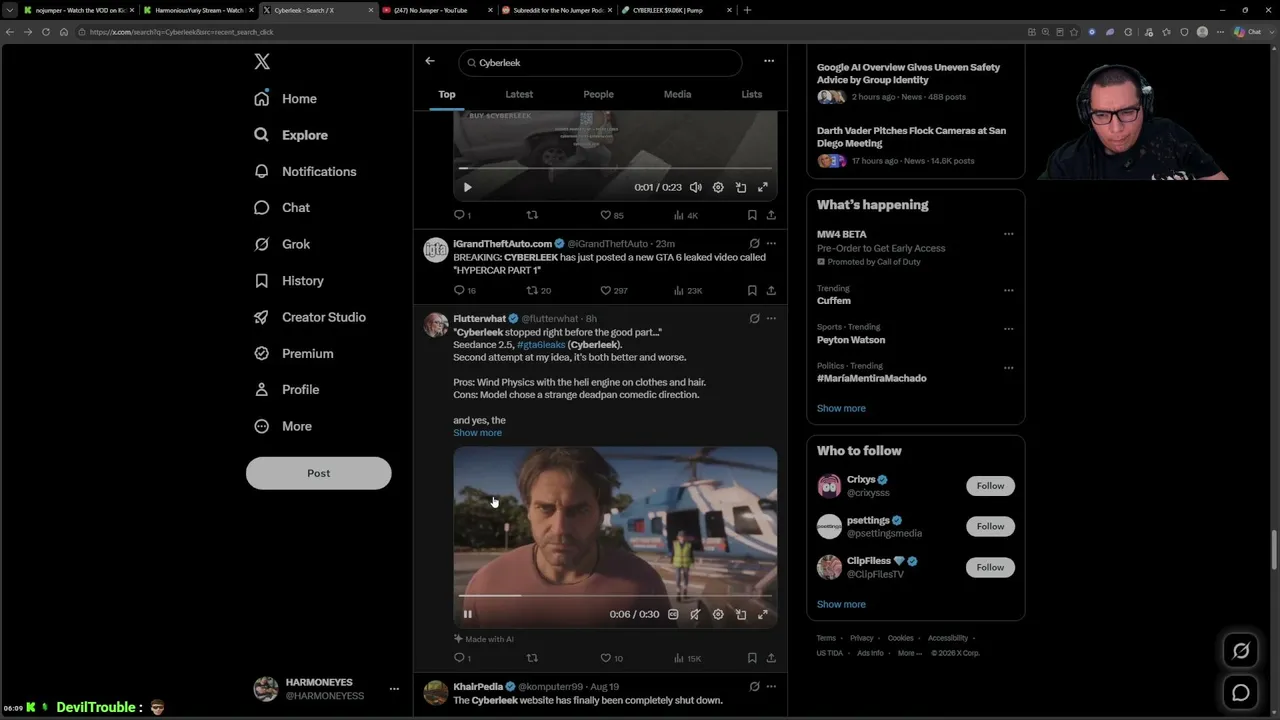Image resolution: width=1280 pixels, height=720 pixels.
Task: Click the Post button
Action: 318,473
